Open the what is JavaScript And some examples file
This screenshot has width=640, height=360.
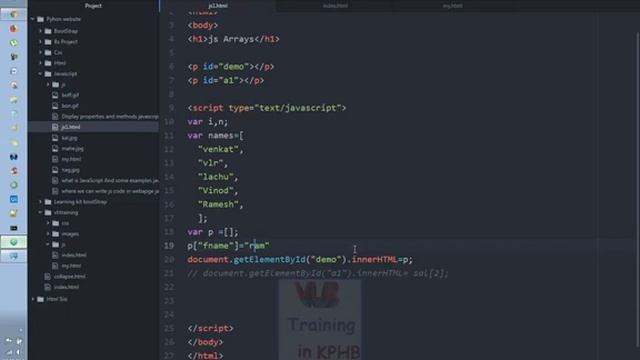click(110, 180)
